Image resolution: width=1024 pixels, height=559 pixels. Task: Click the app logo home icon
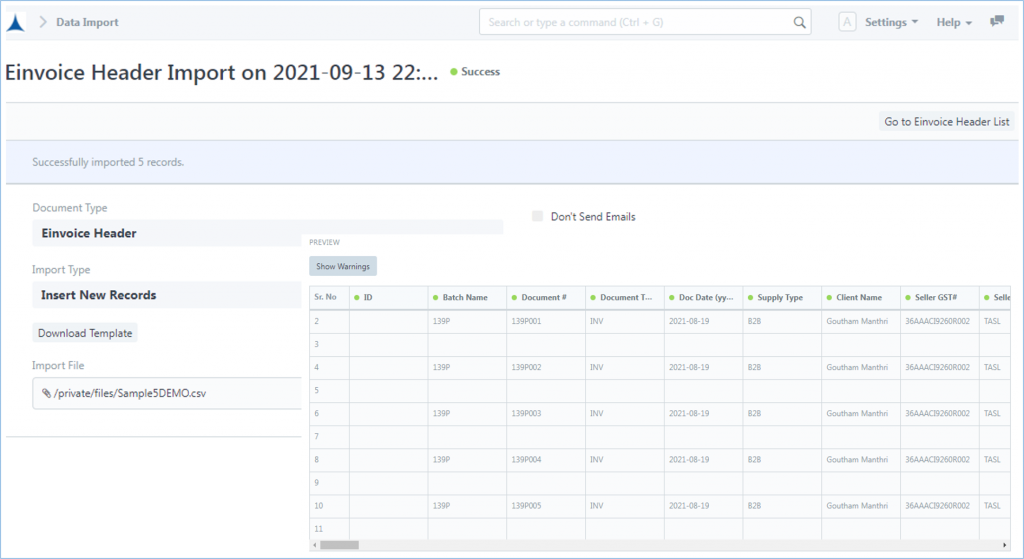pos(16,23)
